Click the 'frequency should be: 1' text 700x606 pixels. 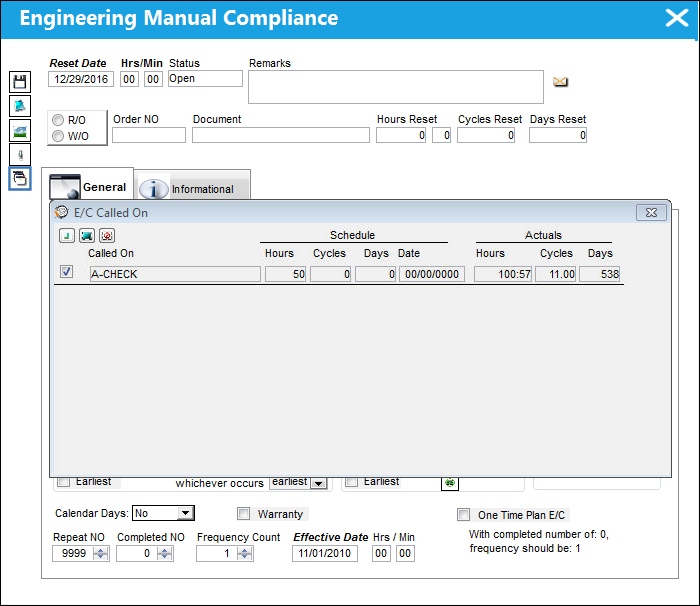click(525, 548)
